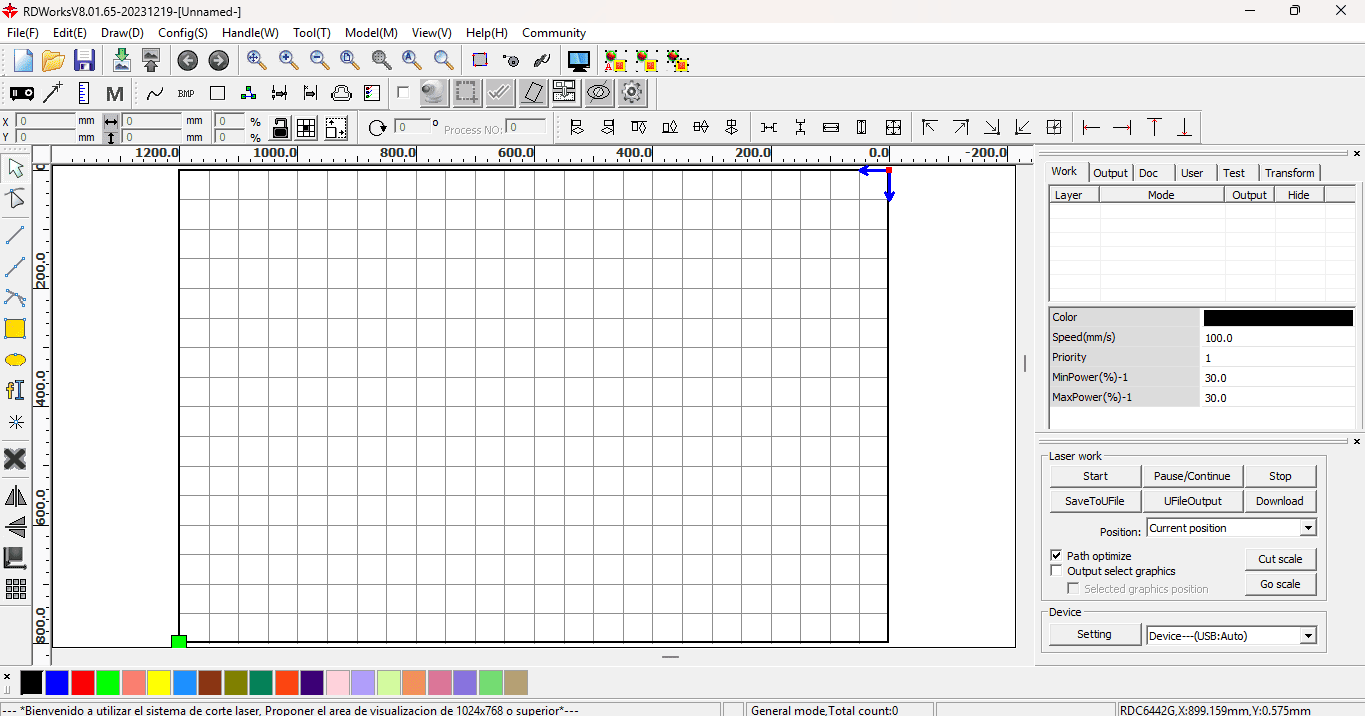Click the Download button

click(1280, 501)
